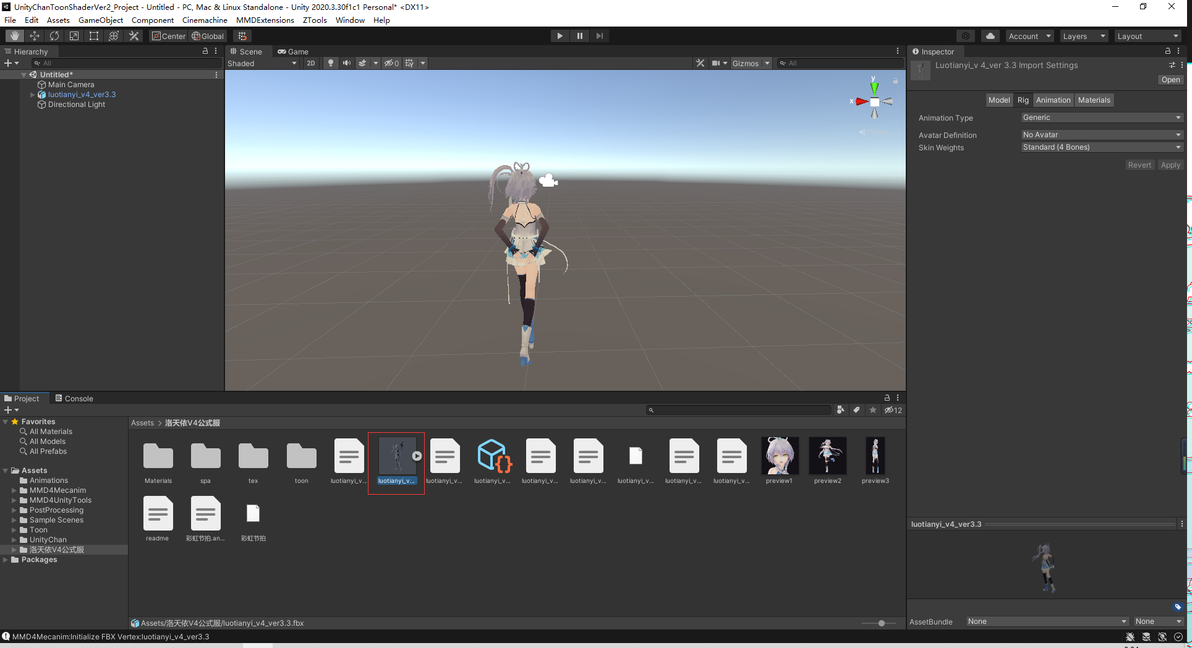
Task: Expand luotianyi_v4_ver3.3 in Hierarchy
Action: click(x=32, y=95)
